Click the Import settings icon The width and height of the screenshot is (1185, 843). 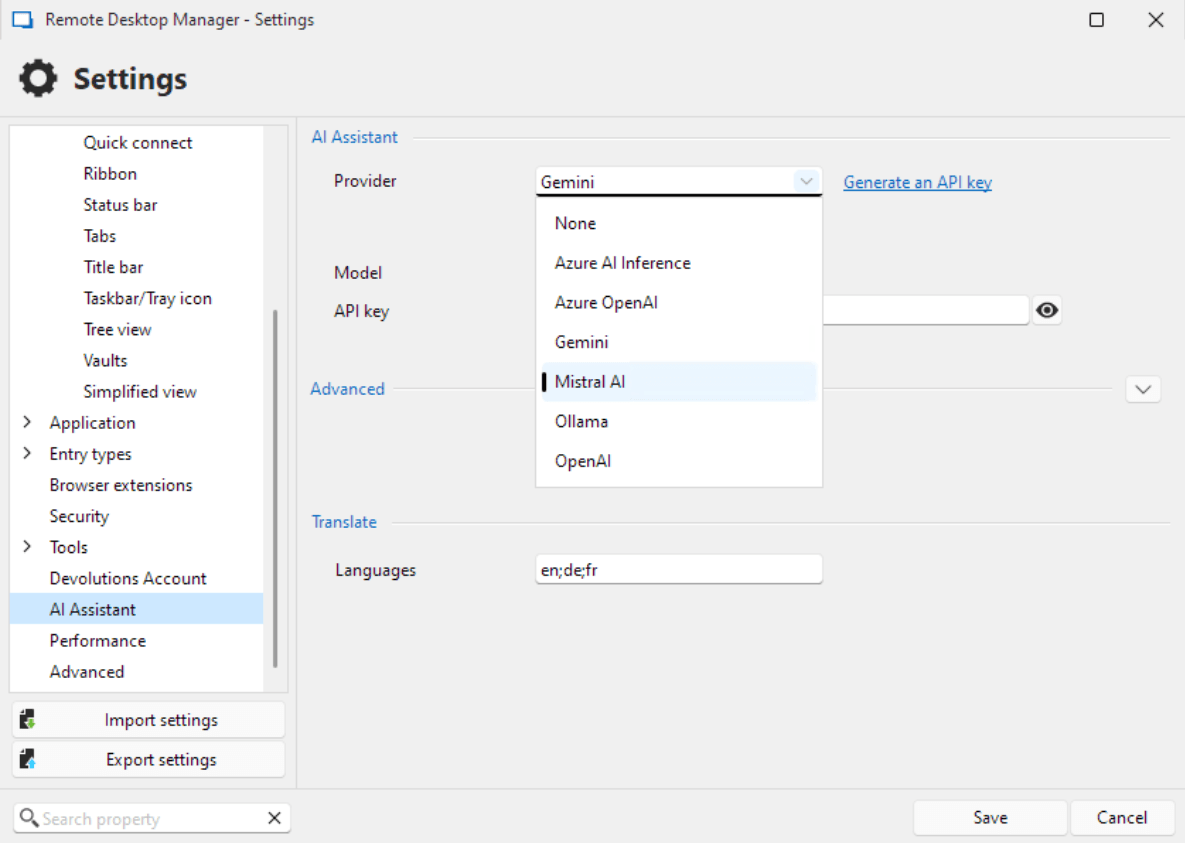pyautogui.click(x=28, y=720)
